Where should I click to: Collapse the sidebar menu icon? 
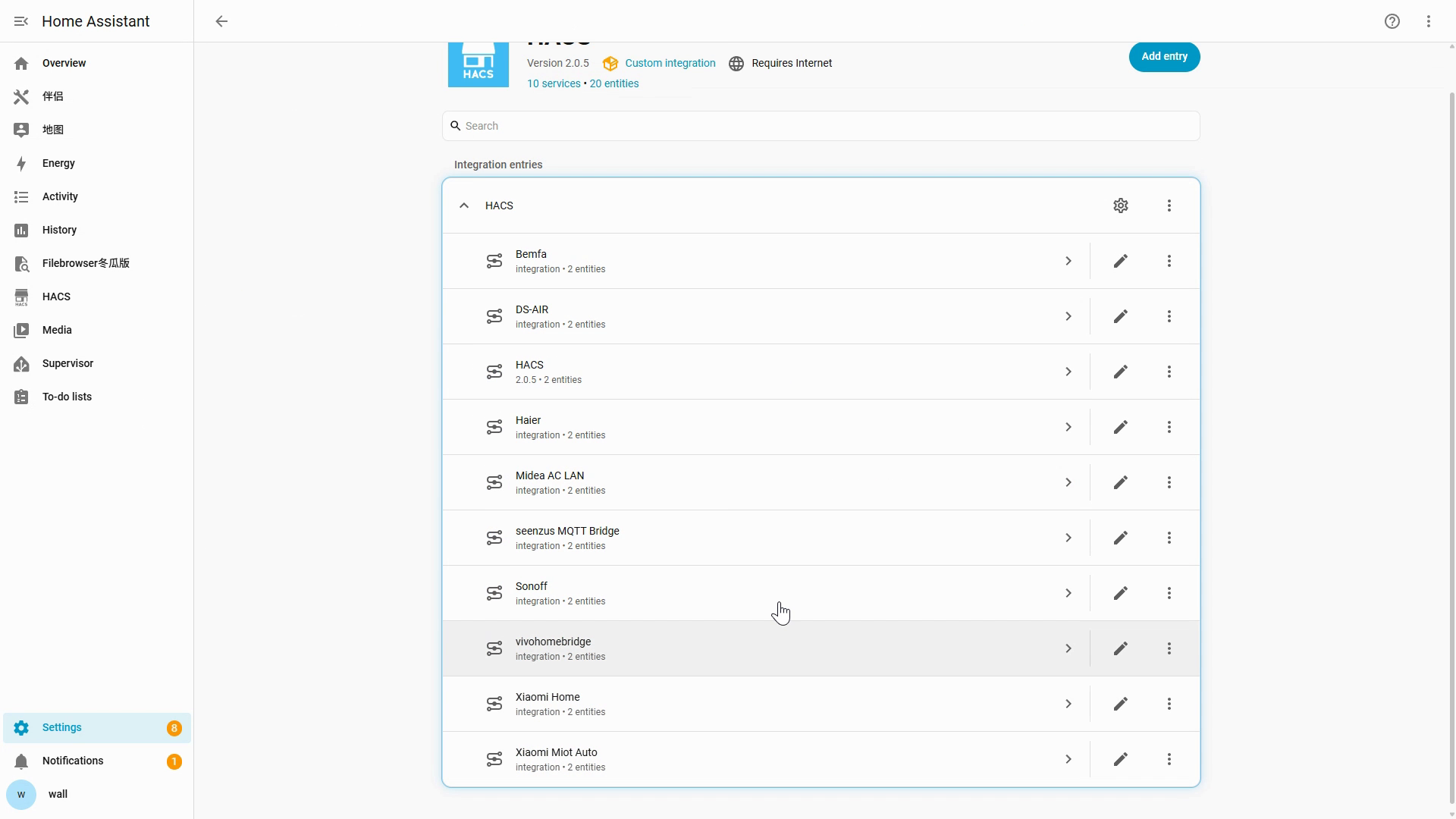[x=21, y=21]
